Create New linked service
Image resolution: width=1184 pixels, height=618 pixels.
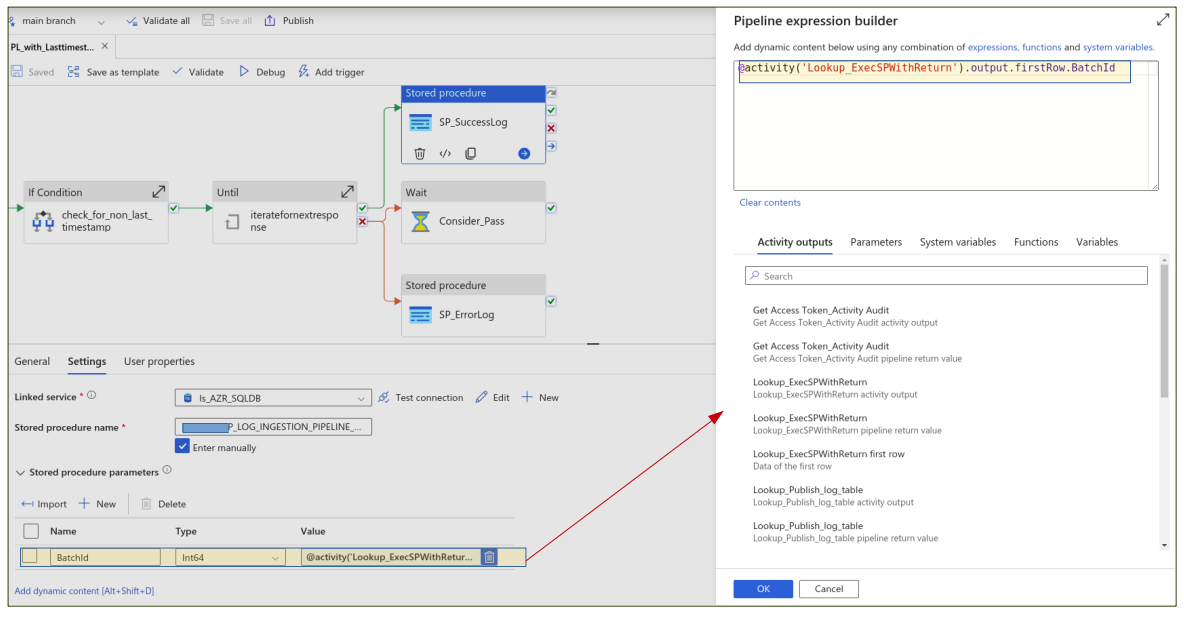[x=540, y=397]
